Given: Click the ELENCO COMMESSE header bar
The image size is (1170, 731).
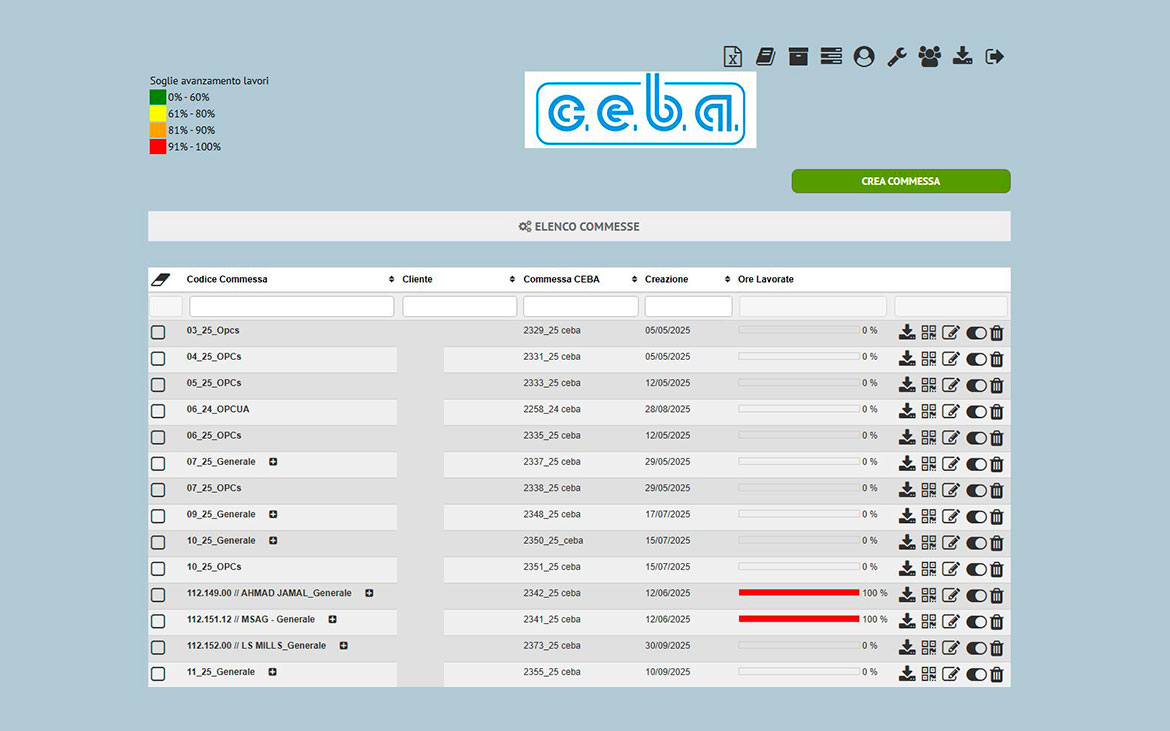Looking at the screenshot, I should tap(579, 226).
